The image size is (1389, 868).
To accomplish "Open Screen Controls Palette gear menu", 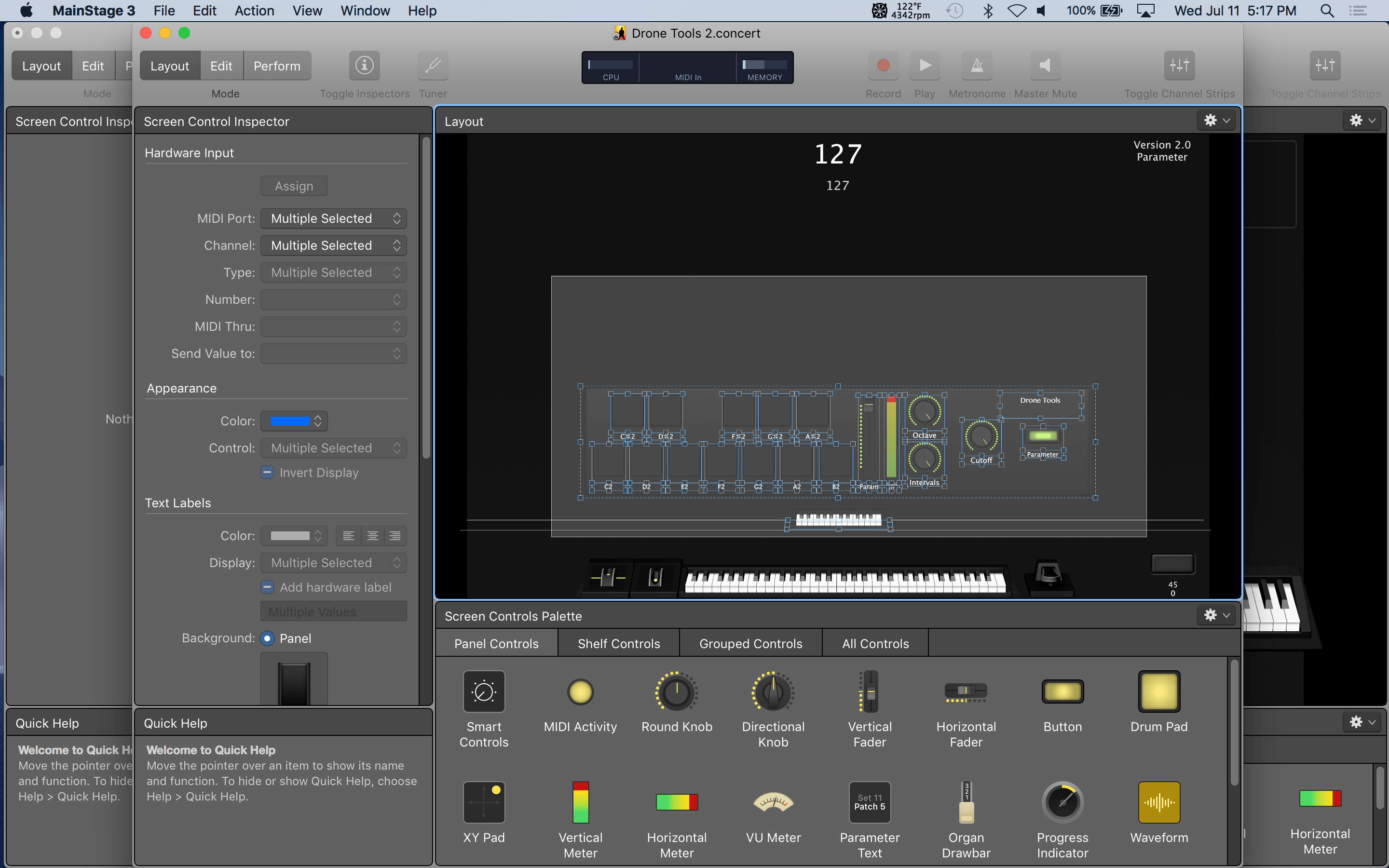I will (x=1216, y=615).
